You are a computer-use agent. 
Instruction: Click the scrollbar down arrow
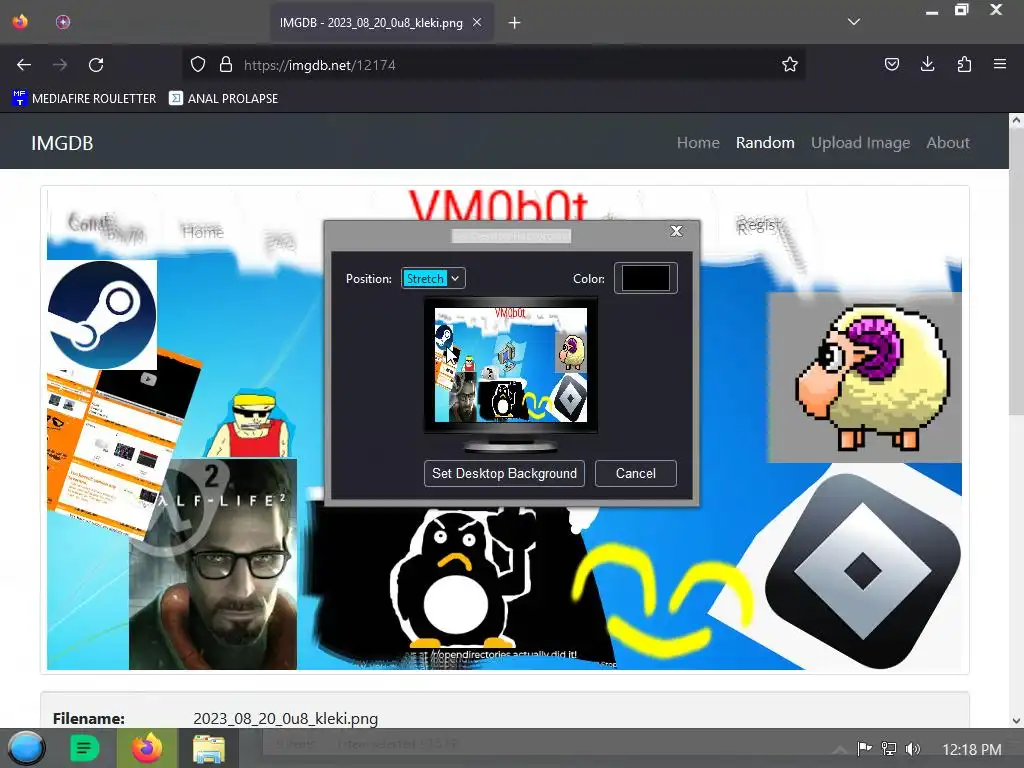1016,721
